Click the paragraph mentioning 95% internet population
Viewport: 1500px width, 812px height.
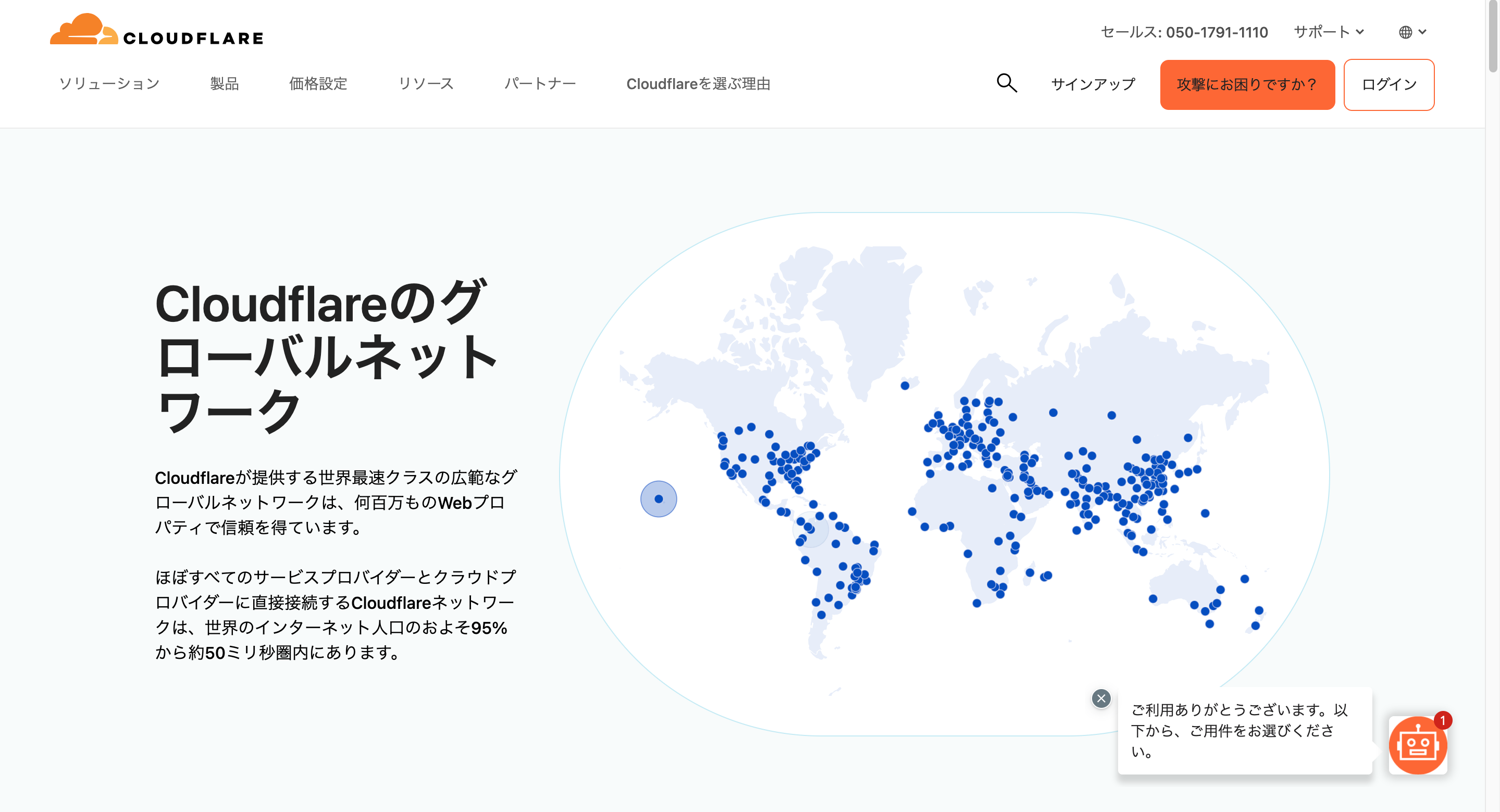(x=336, y=615)
